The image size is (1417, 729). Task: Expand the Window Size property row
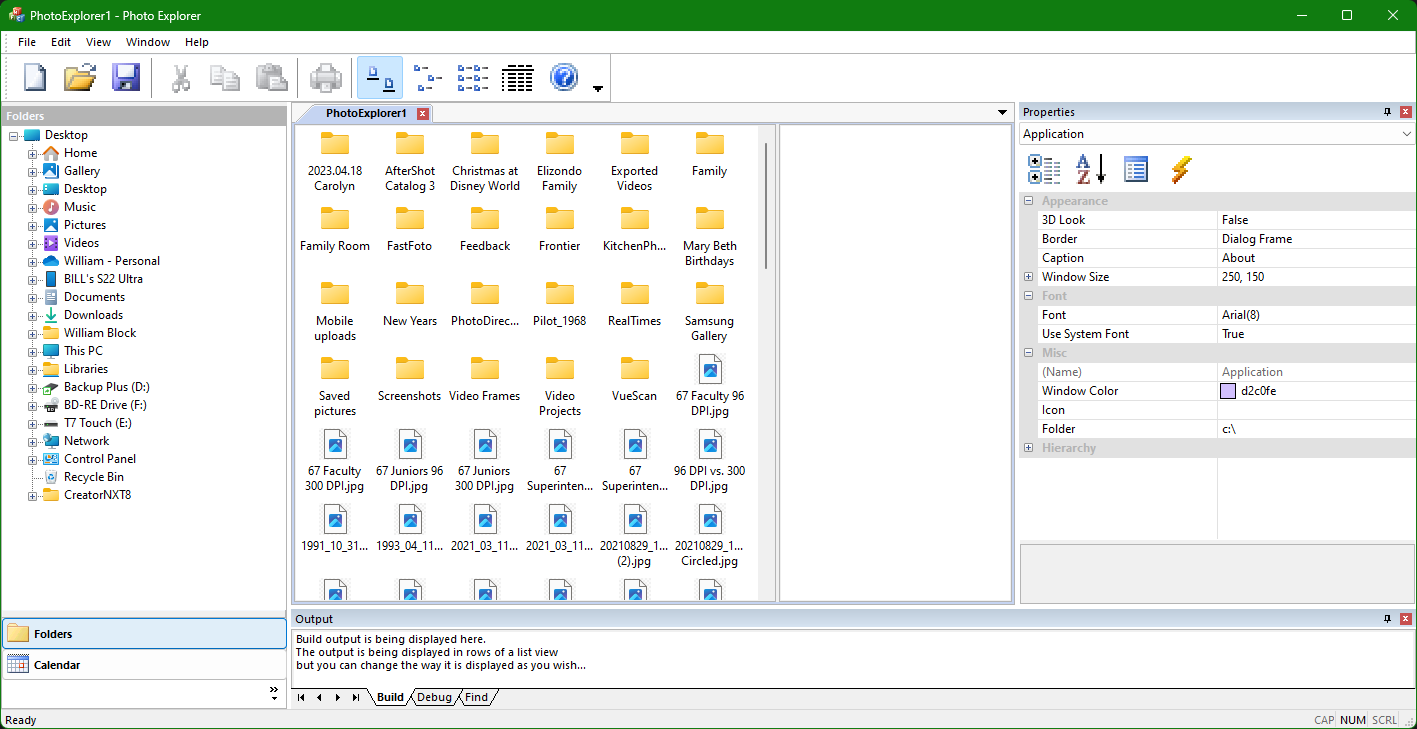1028,276
